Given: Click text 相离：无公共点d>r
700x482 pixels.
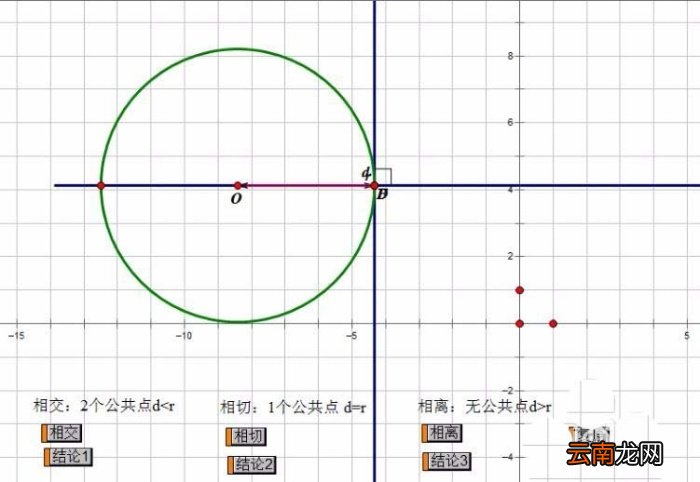Looking at the screenshot, I should 484,406.
